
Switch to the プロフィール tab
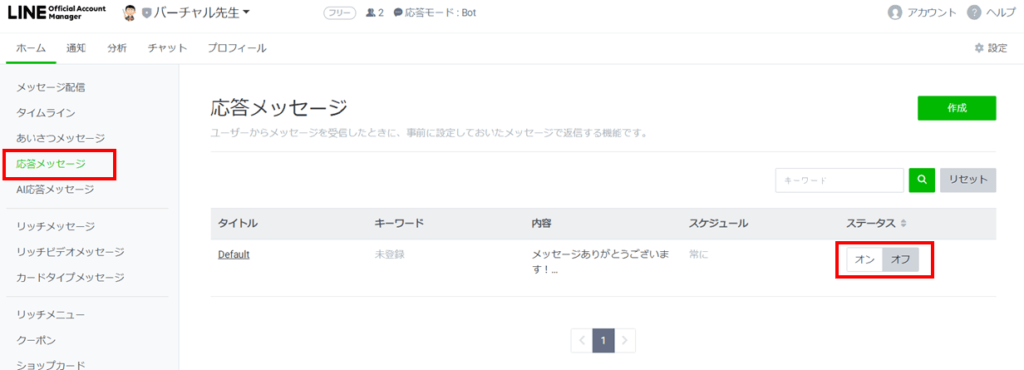[237, 48]
